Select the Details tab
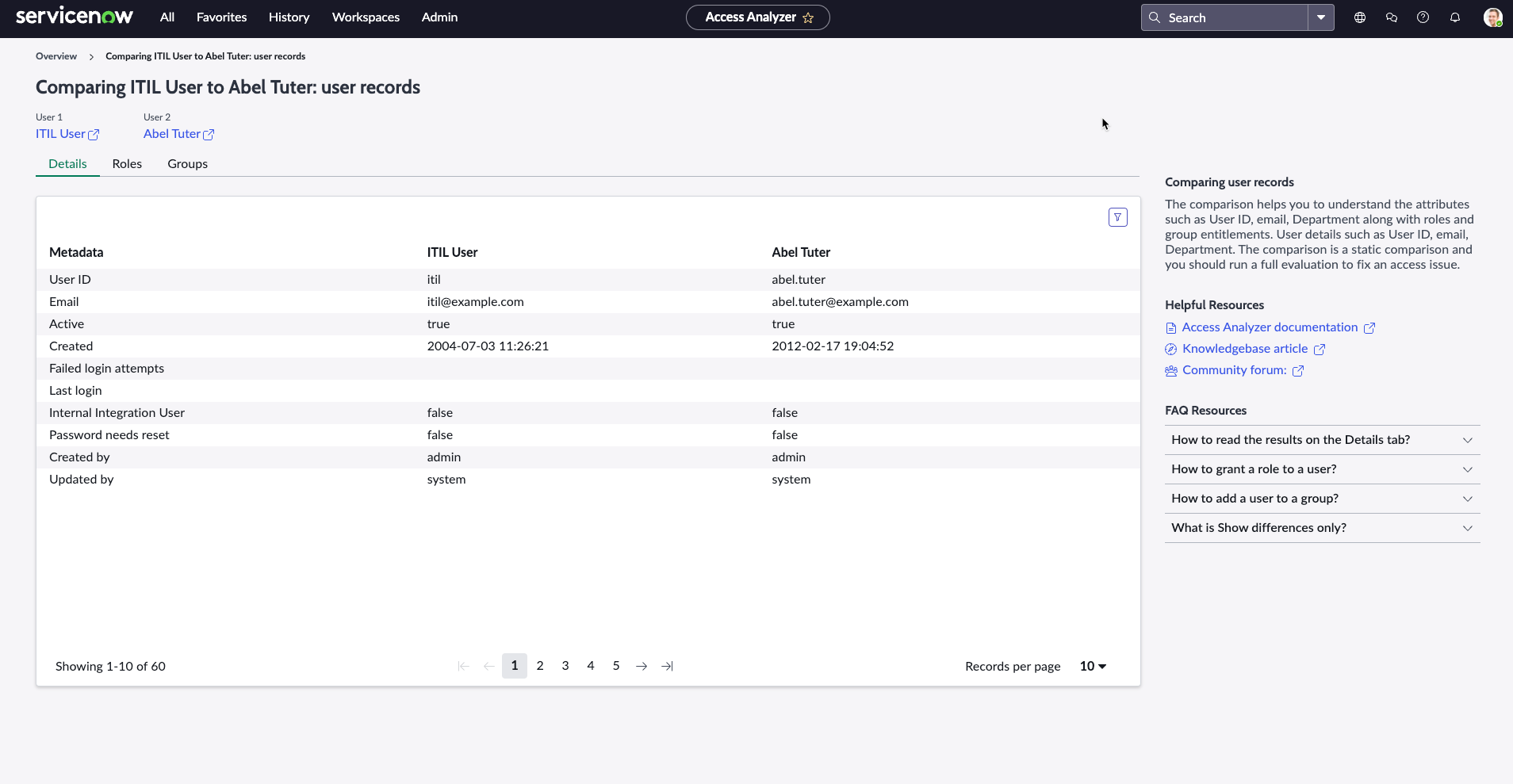 pyautogui.click(x=67, y=164)
